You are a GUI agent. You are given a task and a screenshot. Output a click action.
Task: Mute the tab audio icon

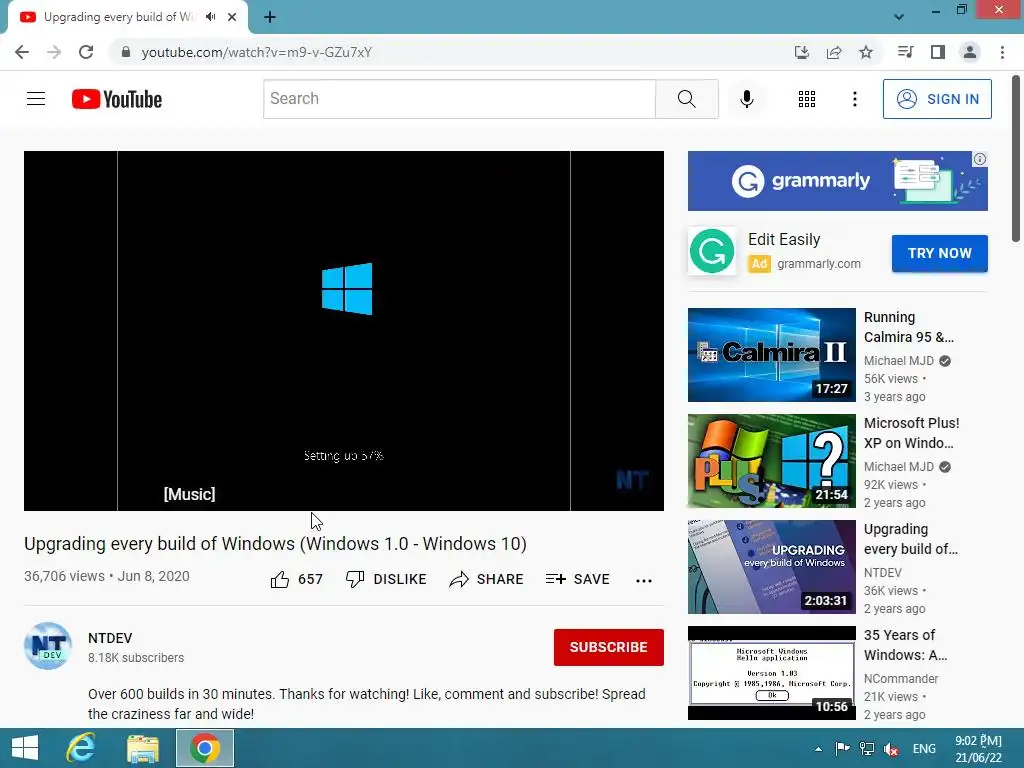[x=210, y=17]
